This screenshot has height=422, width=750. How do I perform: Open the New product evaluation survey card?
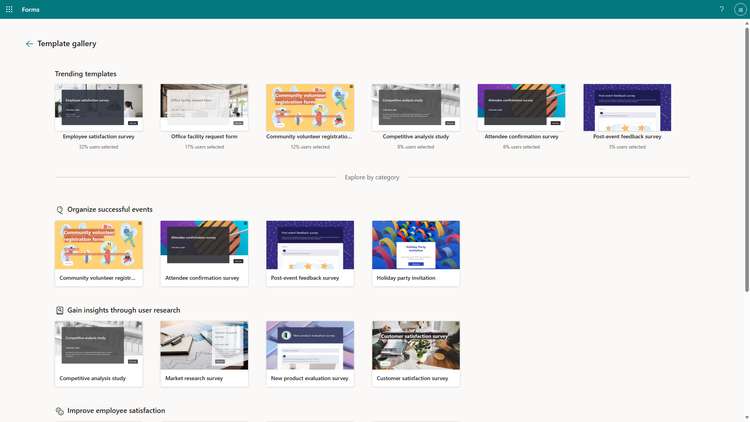[x=310, y=354]
